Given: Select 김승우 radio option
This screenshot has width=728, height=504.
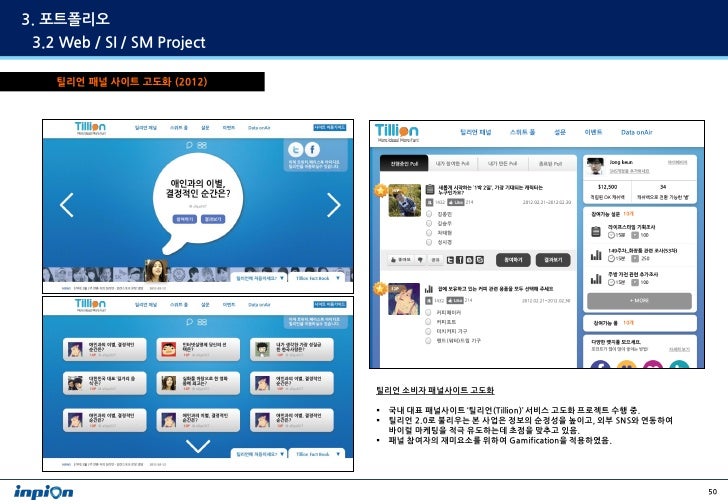Looking at the screenshot, I should coord(429,223).
